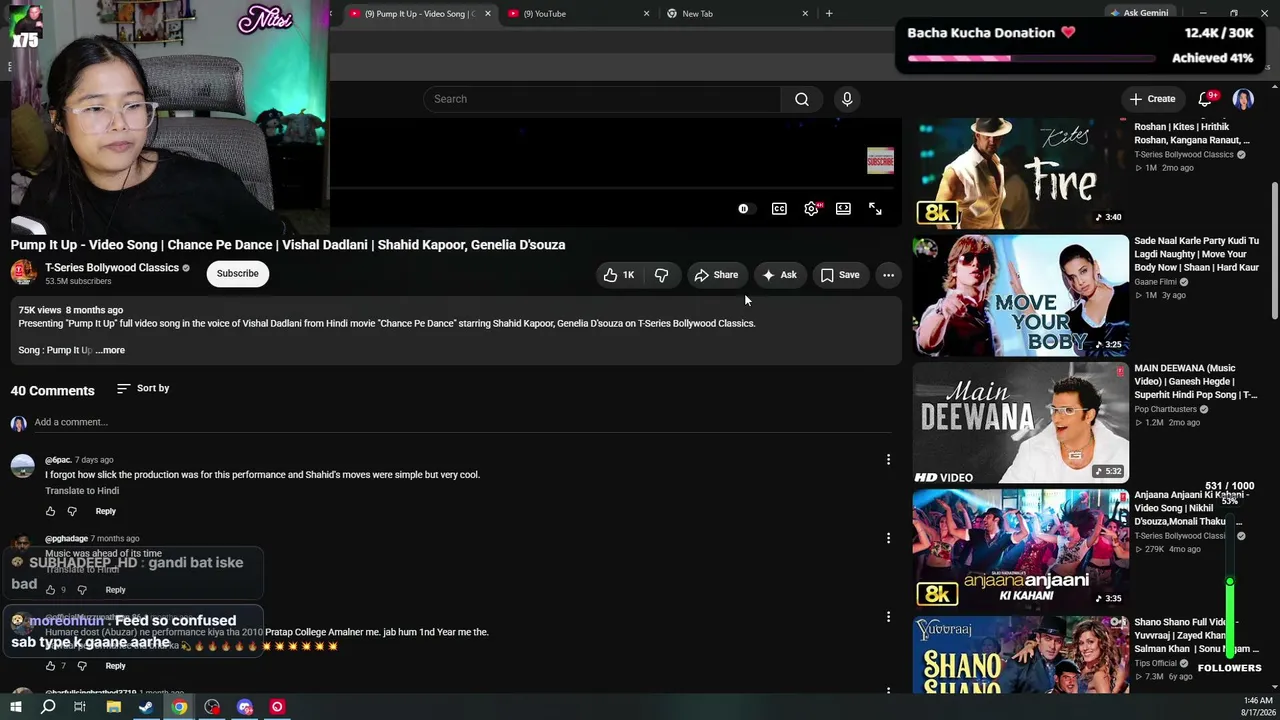Open the options menu for @6pac. comment

pyautogui.click(x=888, y=459)
